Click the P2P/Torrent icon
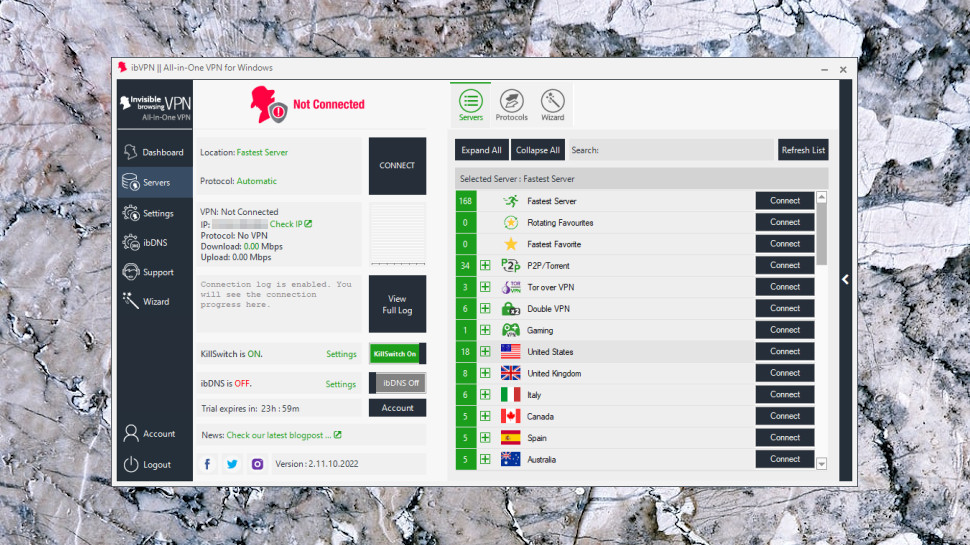Screen dimensions: 970x545 pos(511,265)
